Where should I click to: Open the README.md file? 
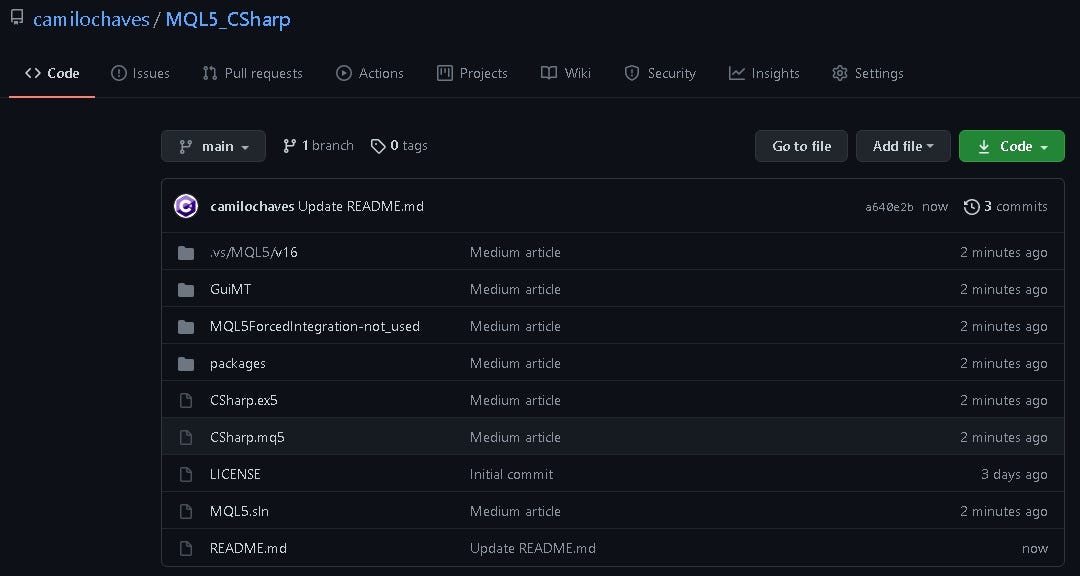(248, 548)
